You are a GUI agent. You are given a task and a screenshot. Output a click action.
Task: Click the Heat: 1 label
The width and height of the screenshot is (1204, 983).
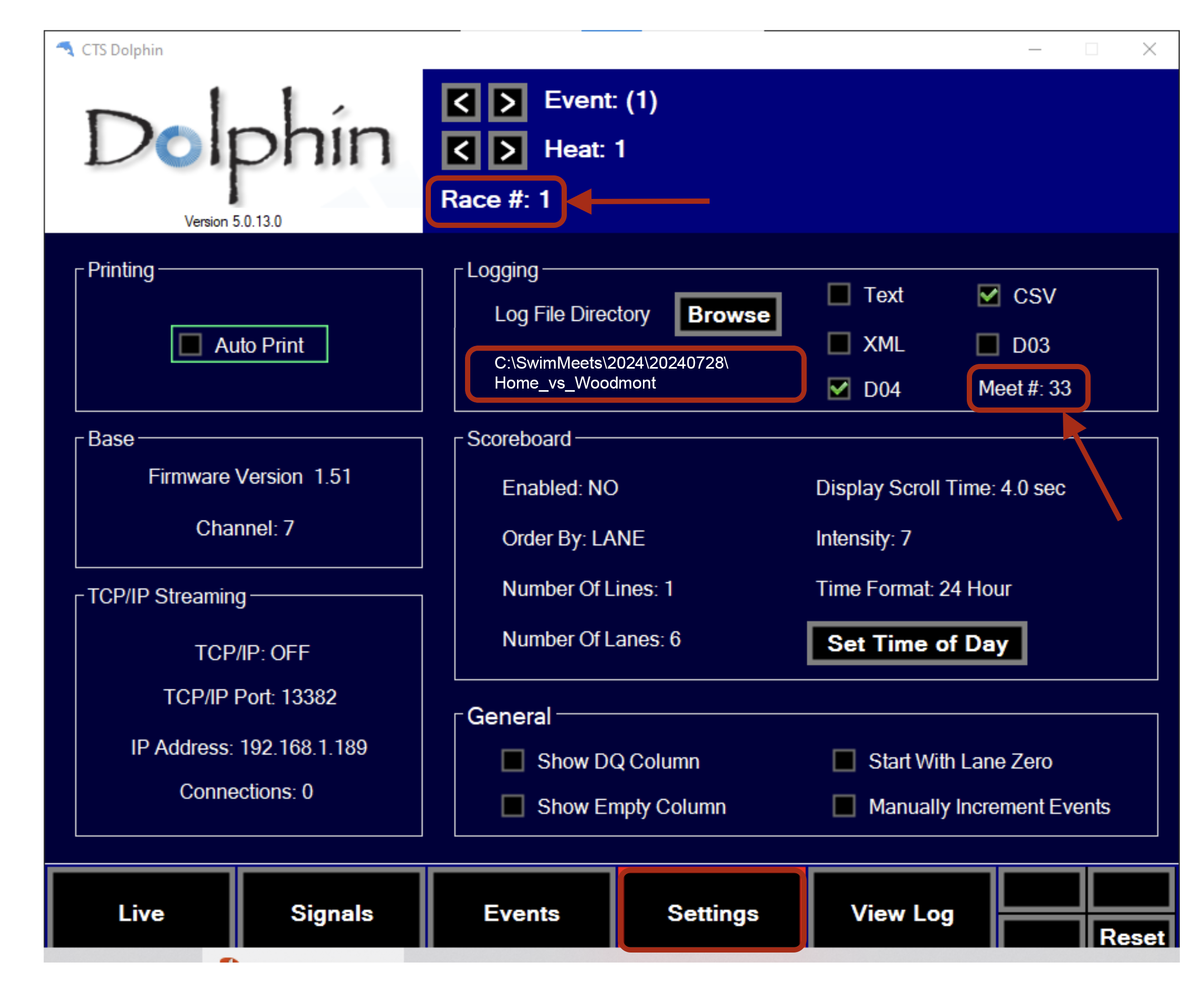coord(585,150)
